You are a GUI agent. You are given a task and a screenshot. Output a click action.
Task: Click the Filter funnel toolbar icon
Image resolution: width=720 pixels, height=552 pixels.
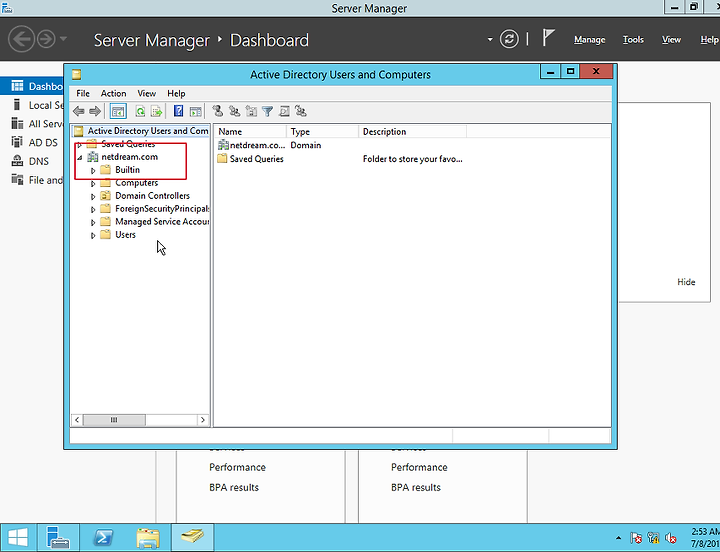pos(267,111)
